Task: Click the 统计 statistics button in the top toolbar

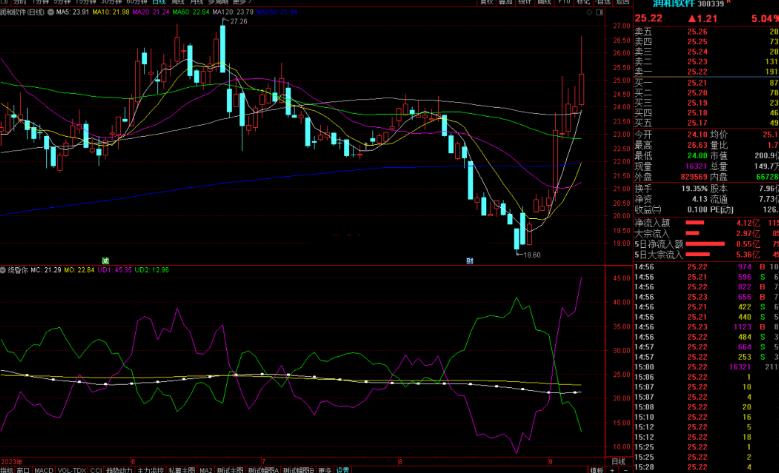Action: (525, 2)
